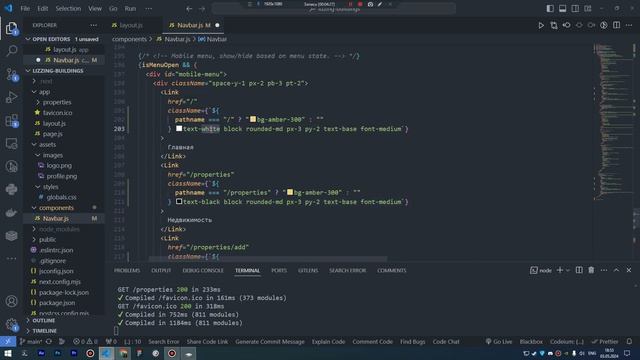This screenshot has width=640, height=360.
Task: Open the File menu
Action: click(25, 8)
